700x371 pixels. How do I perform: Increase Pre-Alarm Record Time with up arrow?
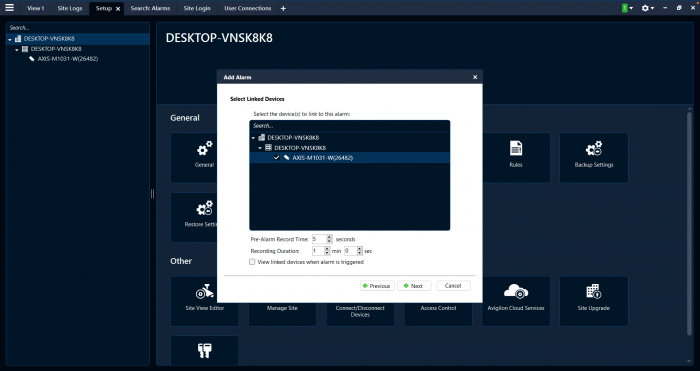tap(329, 237)
